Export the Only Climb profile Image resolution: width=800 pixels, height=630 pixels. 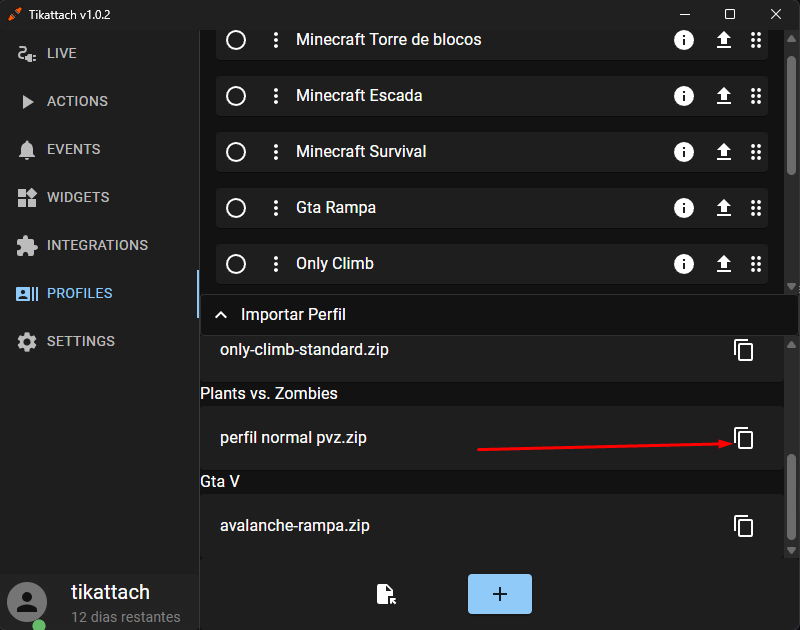(723, 264)
